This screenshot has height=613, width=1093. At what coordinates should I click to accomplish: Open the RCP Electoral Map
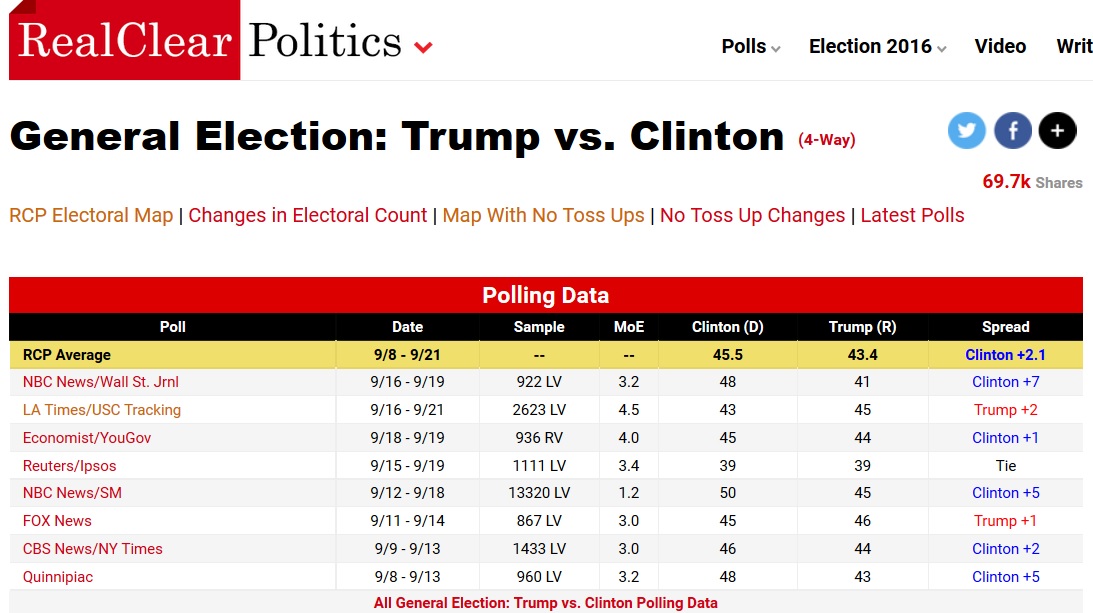tap(91, 215)
